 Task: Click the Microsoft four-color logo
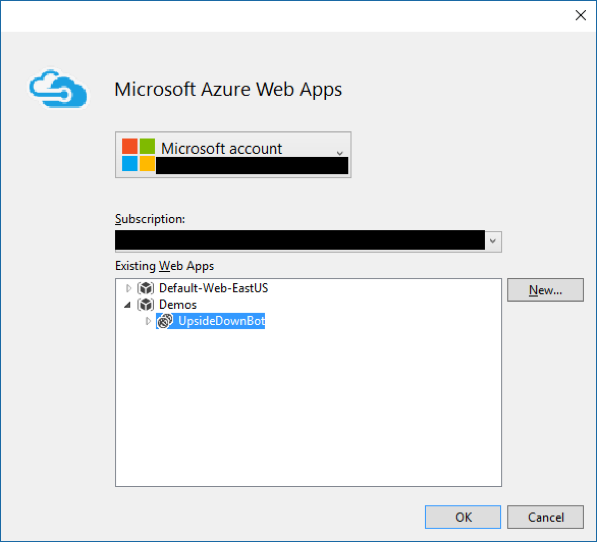click(x=138, y=155)
